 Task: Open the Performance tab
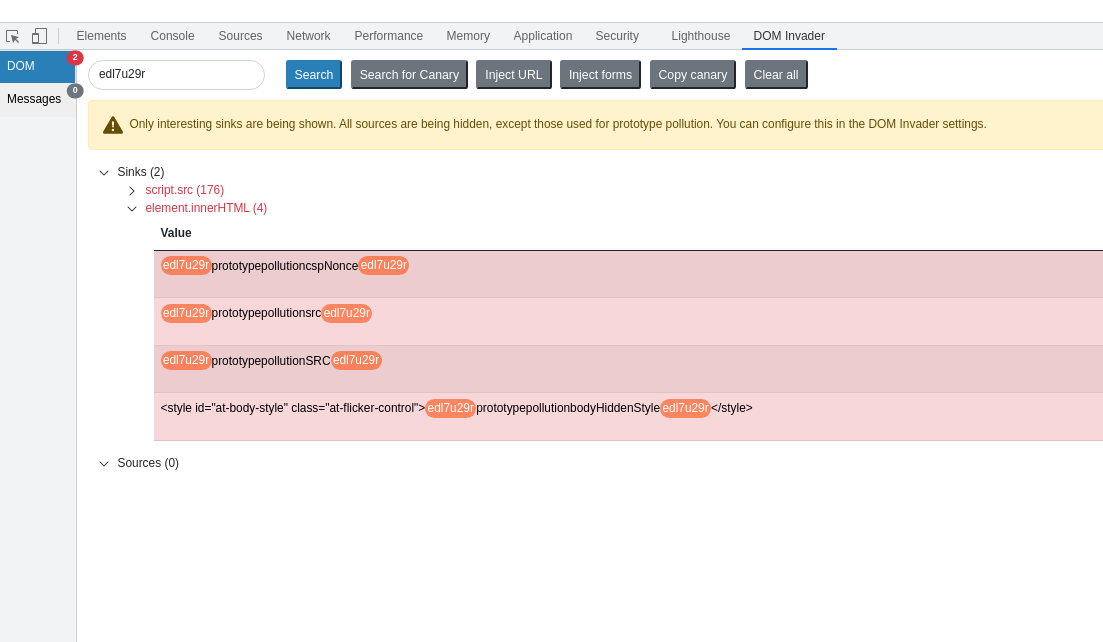point(388,36)
